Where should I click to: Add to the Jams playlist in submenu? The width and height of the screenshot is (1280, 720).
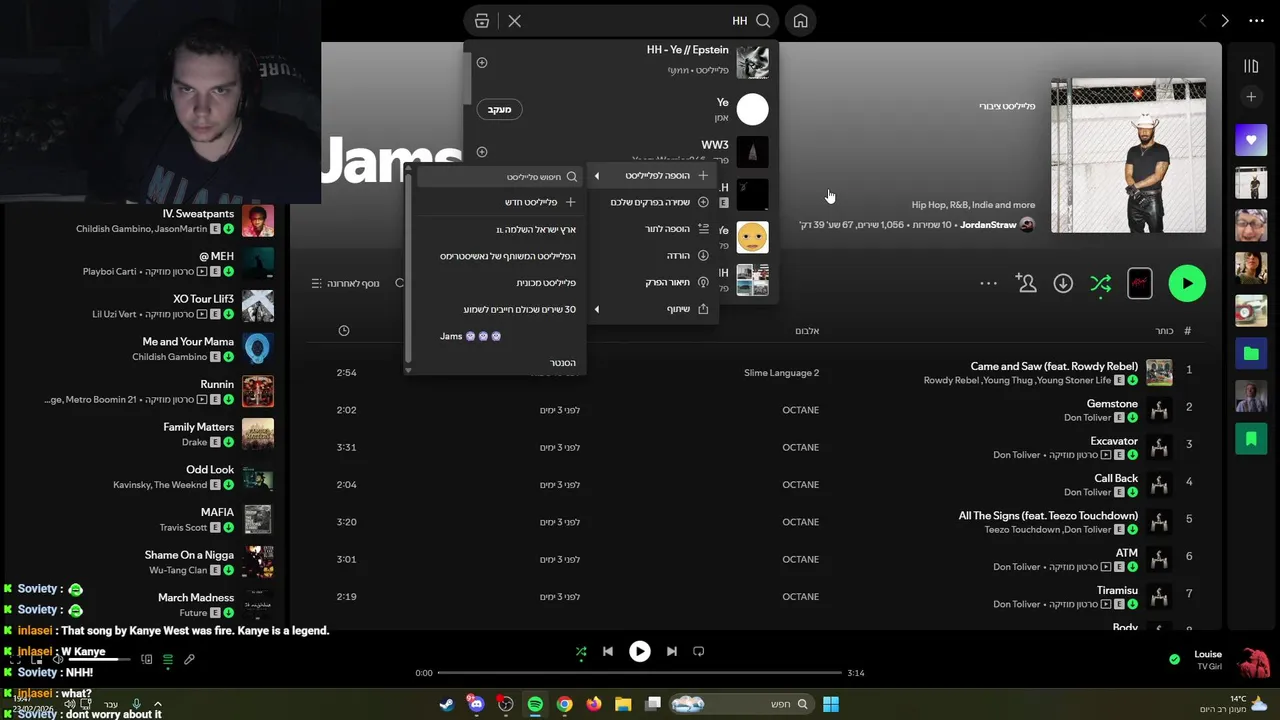(x=500, y=336)
